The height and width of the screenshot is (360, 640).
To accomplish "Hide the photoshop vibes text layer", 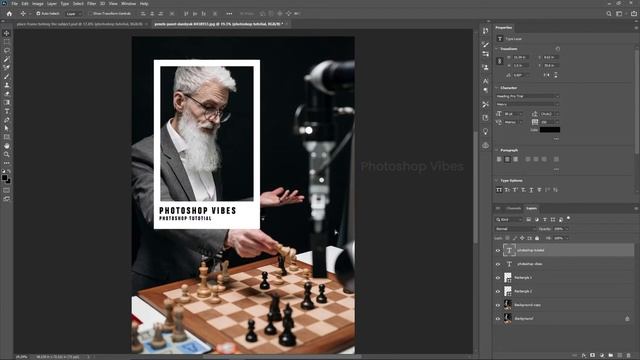I will pyautogui.click(x=498, y=264).
